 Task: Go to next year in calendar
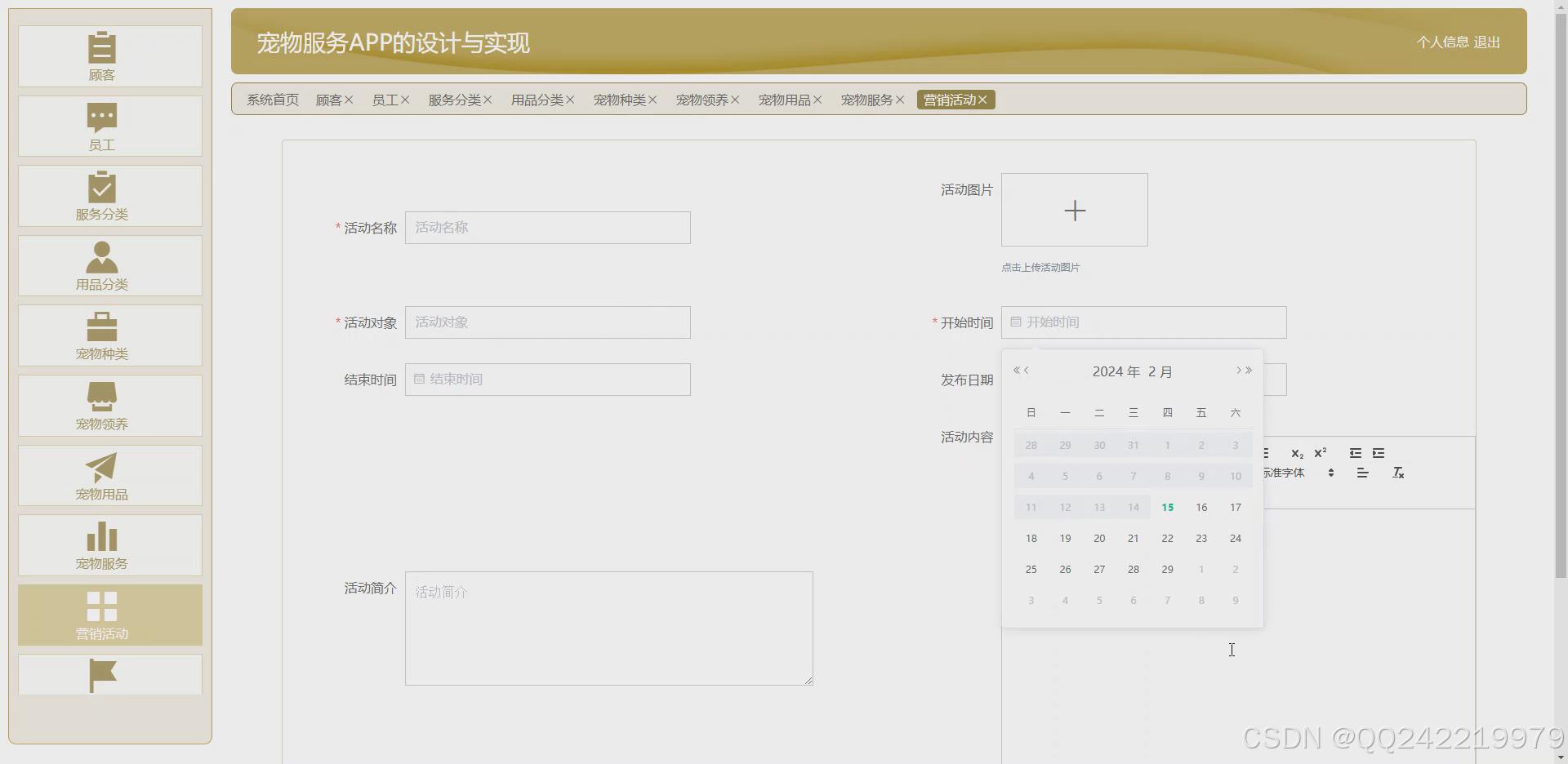pos(1249,371)
